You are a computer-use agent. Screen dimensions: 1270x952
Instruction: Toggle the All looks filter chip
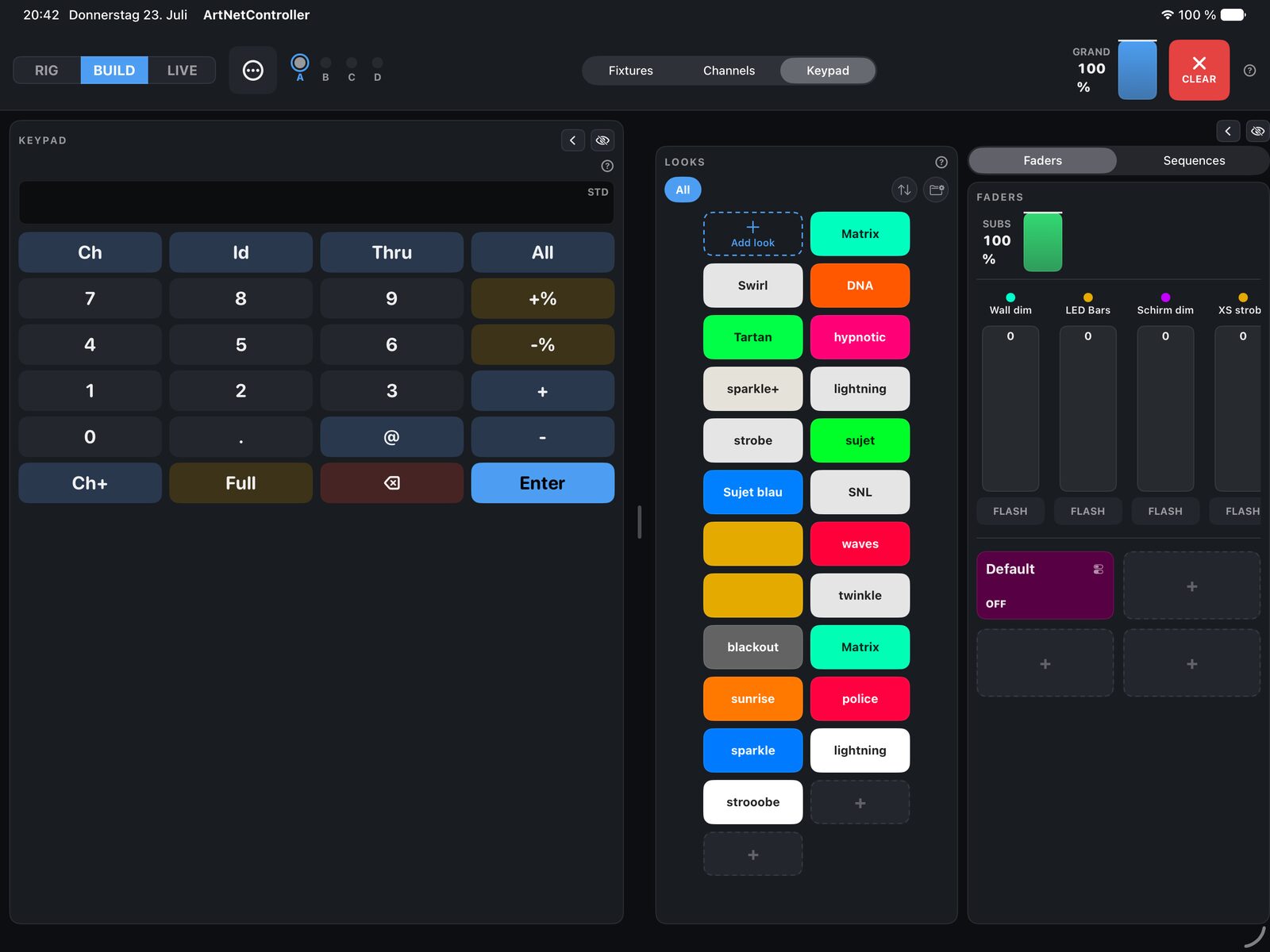pyautogui.click(x=683, y=190)
